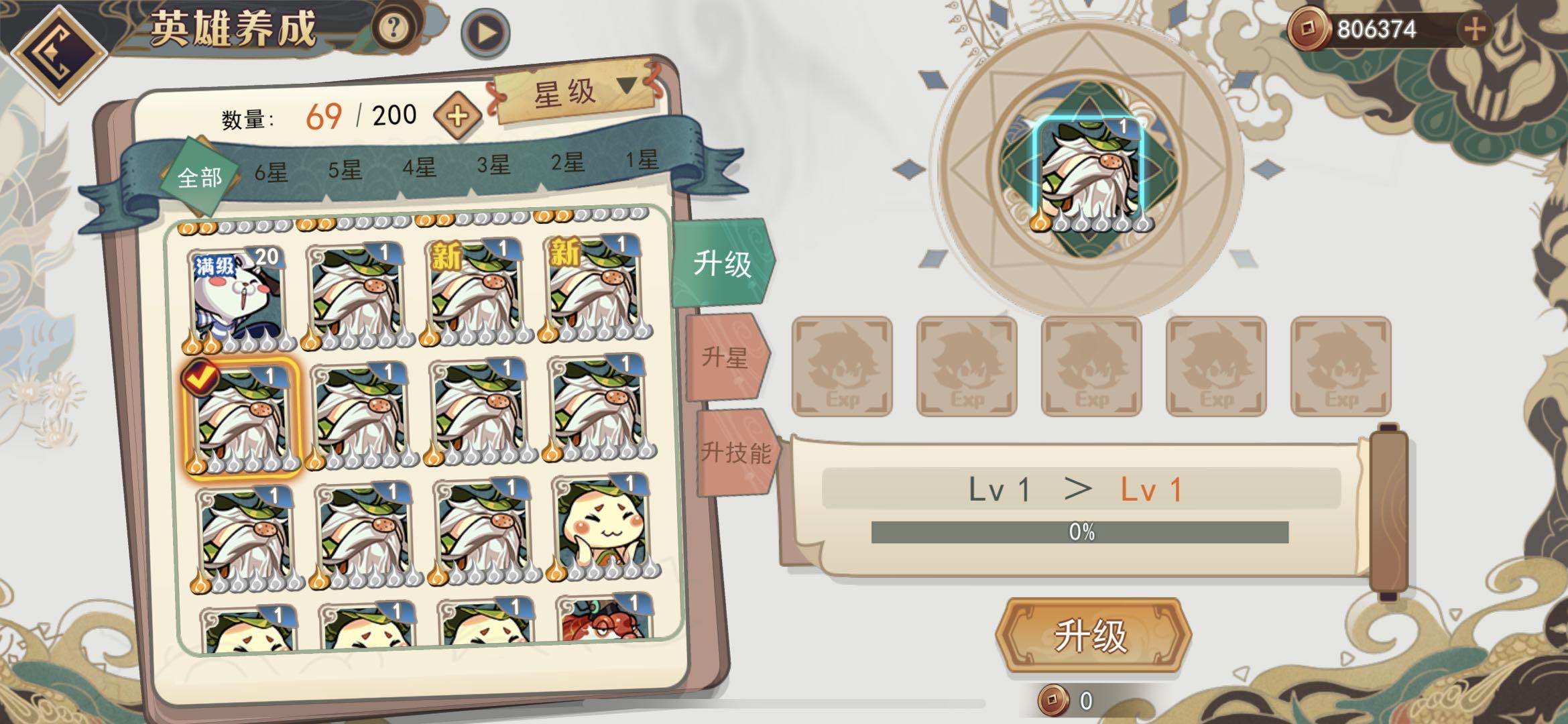Click the orange 升级 button
Image resolution: width=1568 pixels, height=724 pixels.
click(1092, 636)
